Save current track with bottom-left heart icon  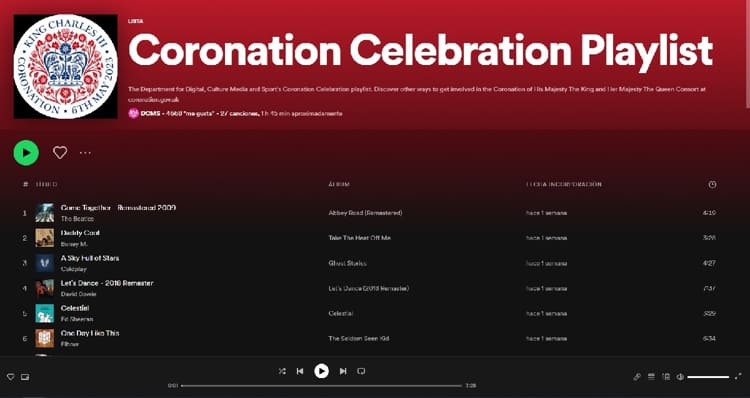11,377
